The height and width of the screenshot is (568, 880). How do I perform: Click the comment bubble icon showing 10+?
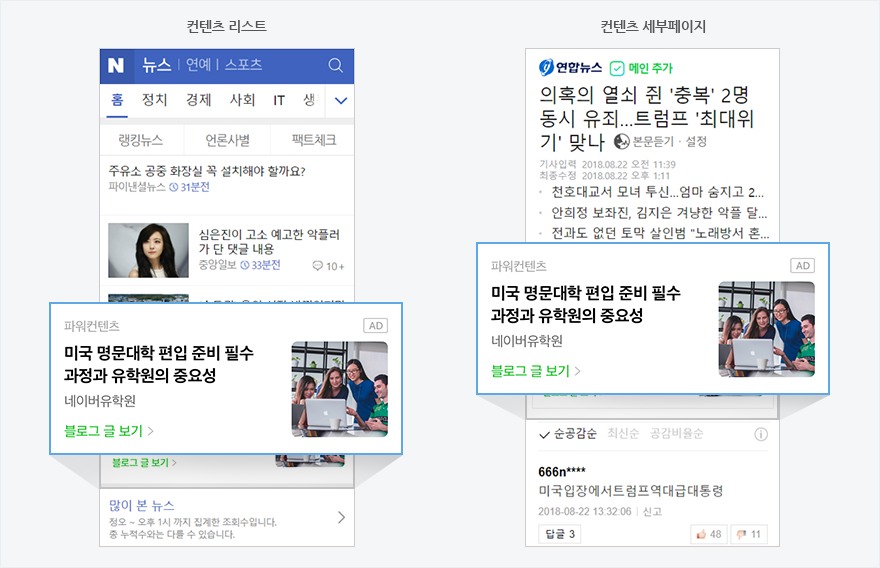click(318, 266)
